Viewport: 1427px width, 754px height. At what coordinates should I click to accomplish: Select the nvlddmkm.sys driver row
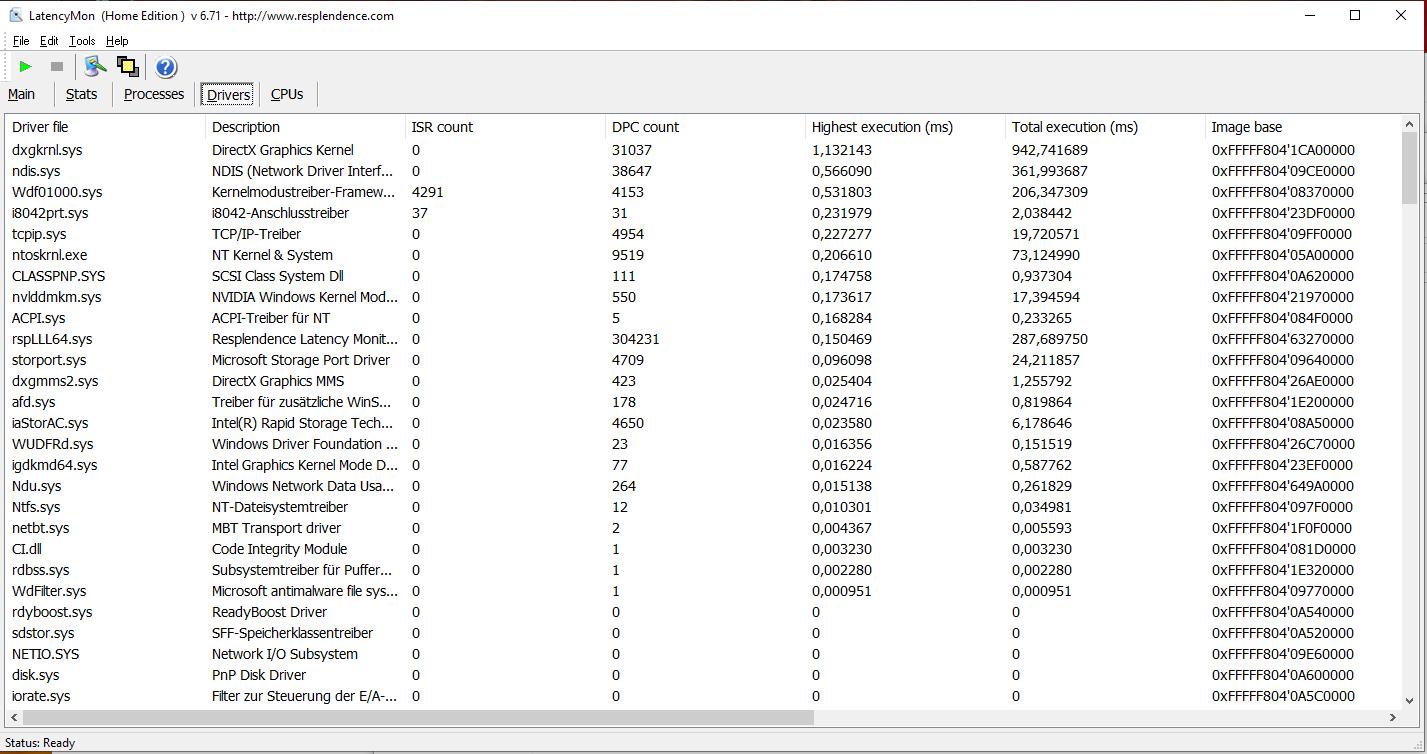pyautogui.click(x=704, y=297)
